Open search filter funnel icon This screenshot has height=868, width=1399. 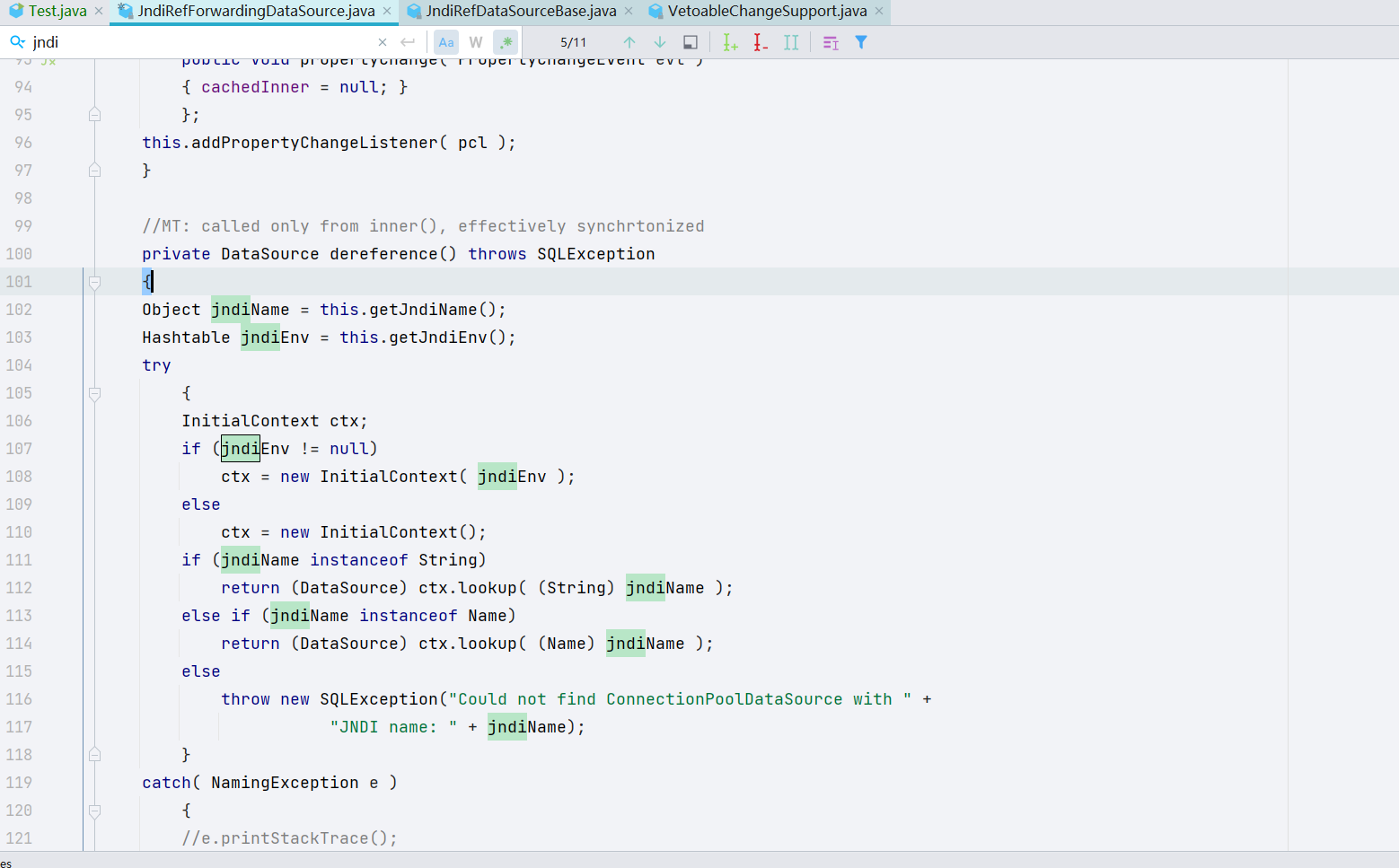861,42
